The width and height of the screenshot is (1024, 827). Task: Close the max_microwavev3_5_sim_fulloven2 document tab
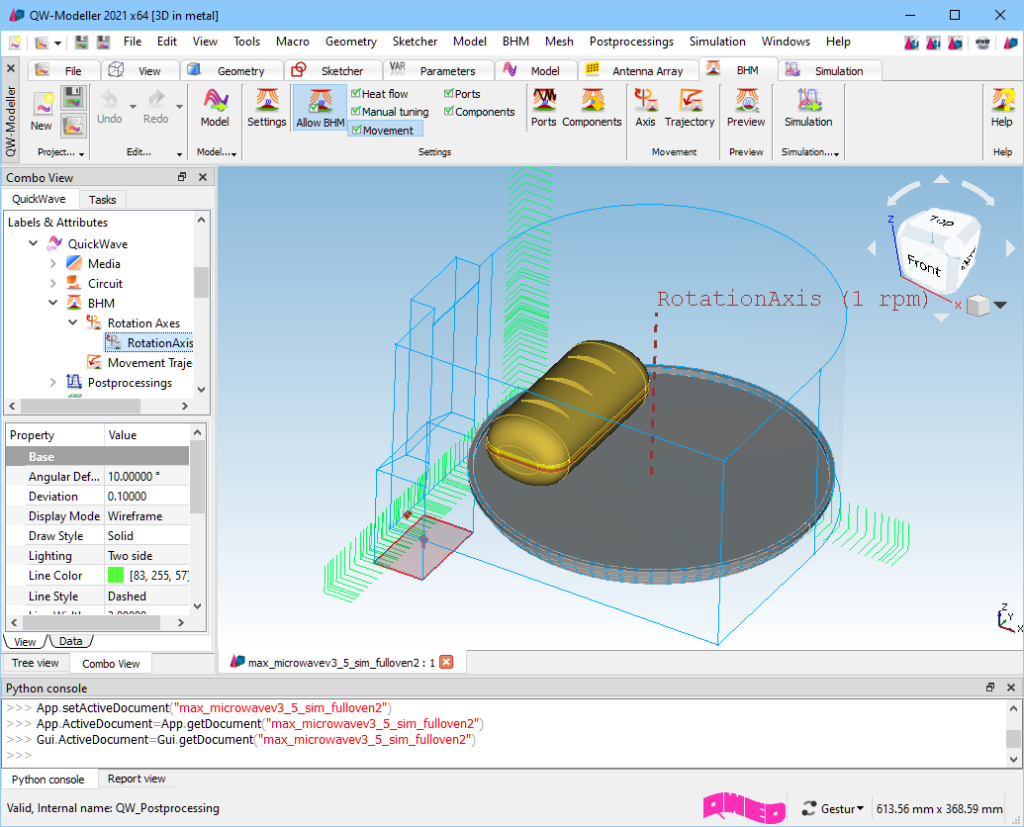(446, 662)
